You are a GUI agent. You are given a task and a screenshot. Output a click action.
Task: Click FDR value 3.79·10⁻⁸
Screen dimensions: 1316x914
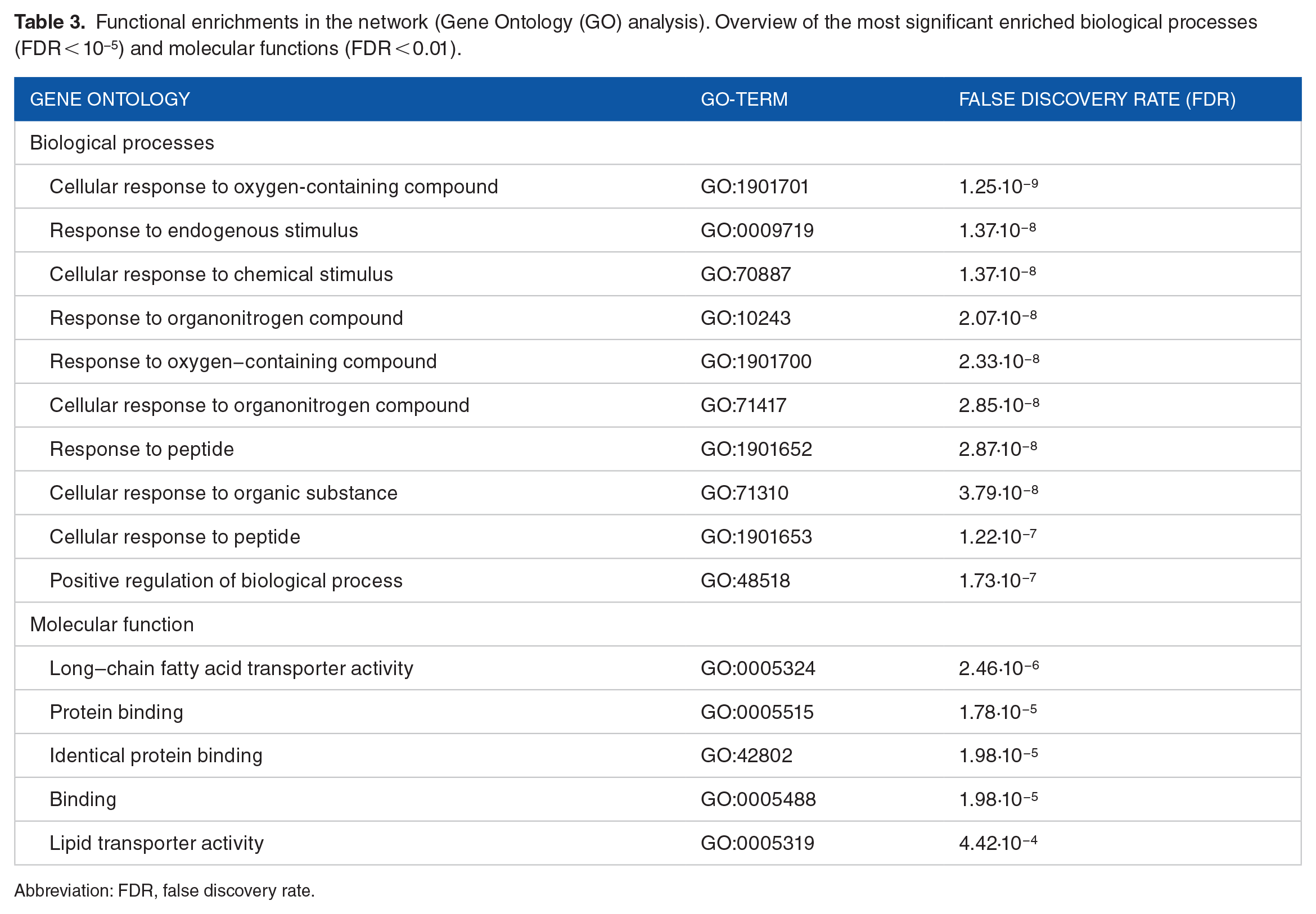pyautogui.click(x=998, y=492)
